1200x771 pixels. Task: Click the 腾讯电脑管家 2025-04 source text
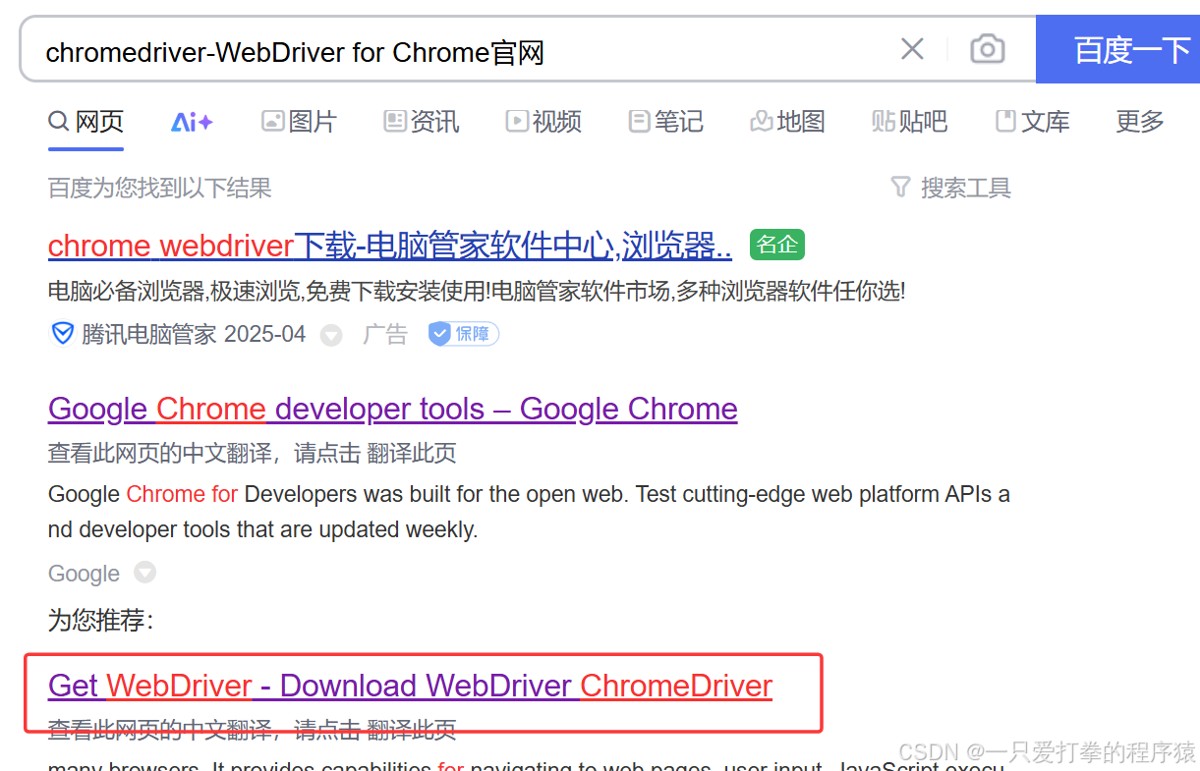pyautogui.click(x=194, y=334)
